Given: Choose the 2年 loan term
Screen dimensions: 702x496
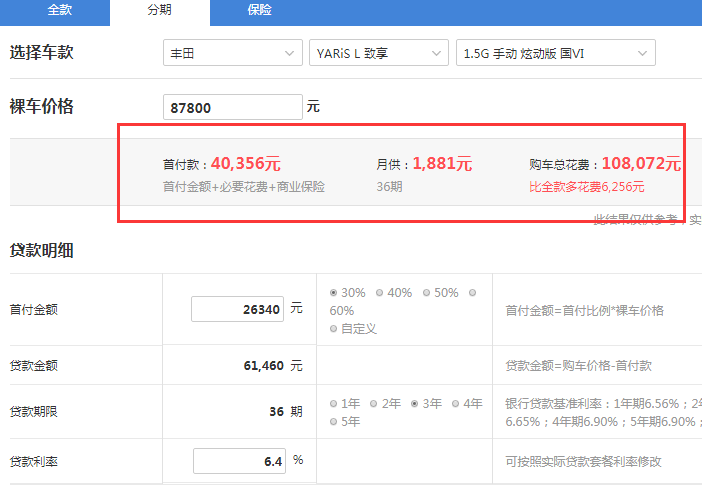Looking at the screenshot, I should point(373,404).
